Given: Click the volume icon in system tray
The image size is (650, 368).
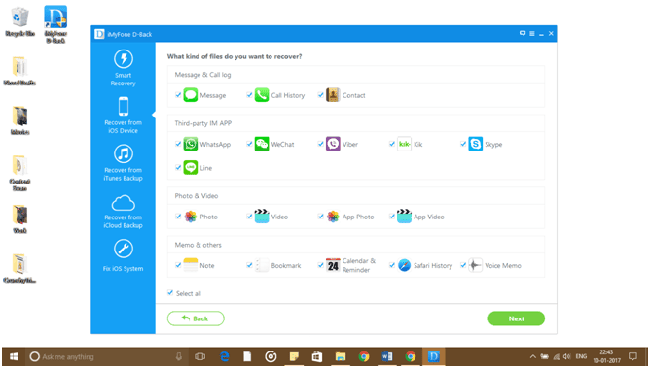Looking at the screenshot, I should coord(567,356).
